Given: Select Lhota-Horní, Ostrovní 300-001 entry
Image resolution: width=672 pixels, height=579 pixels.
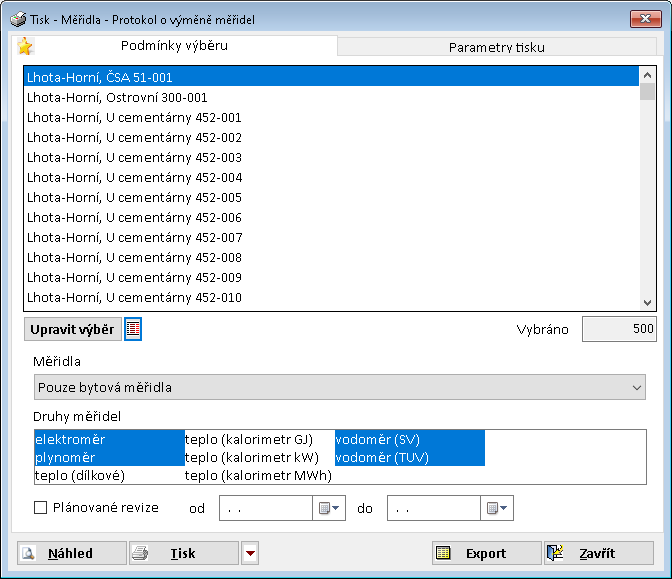Looking at the screenshot, I should tap(118, 97).
